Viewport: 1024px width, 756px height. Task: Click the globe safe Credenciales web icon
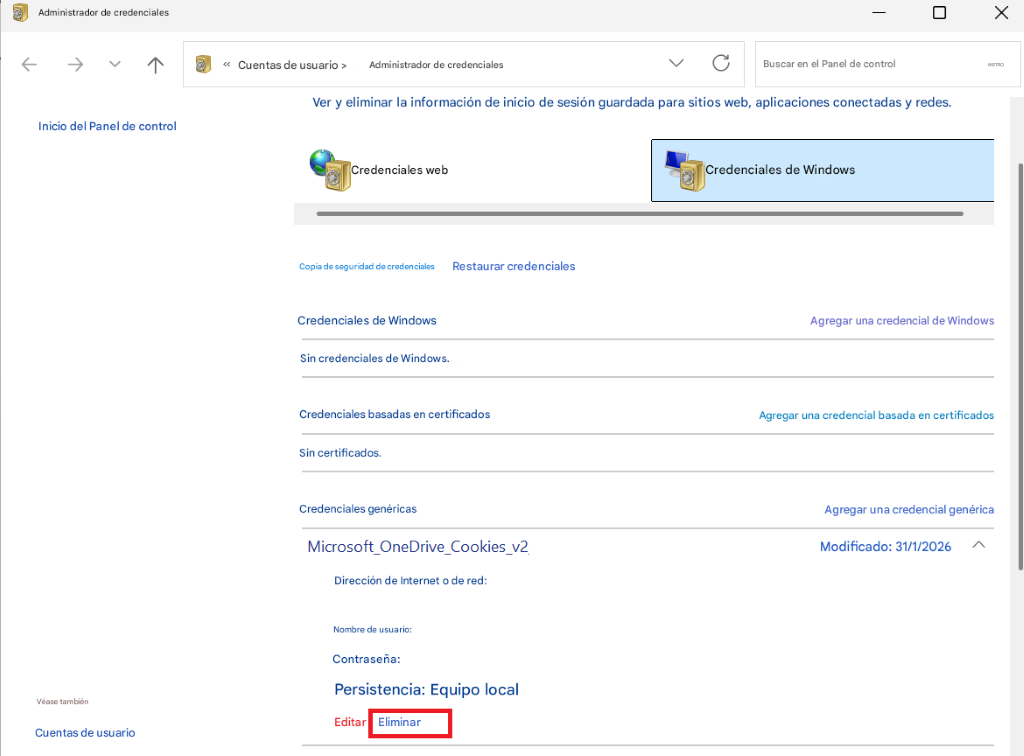click(330, 170)
